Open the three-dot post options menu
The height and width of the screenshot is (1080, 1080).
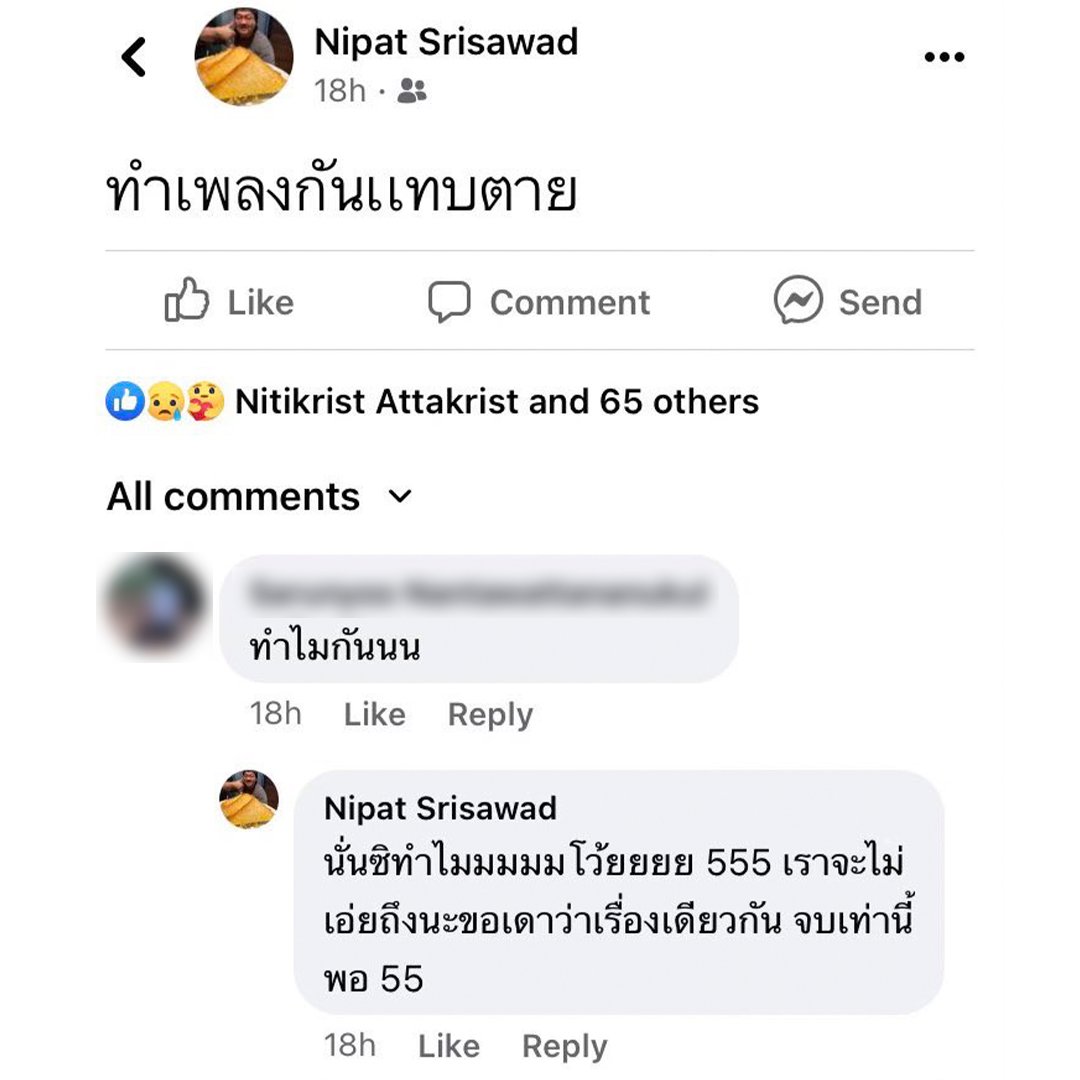coord(944,57)
